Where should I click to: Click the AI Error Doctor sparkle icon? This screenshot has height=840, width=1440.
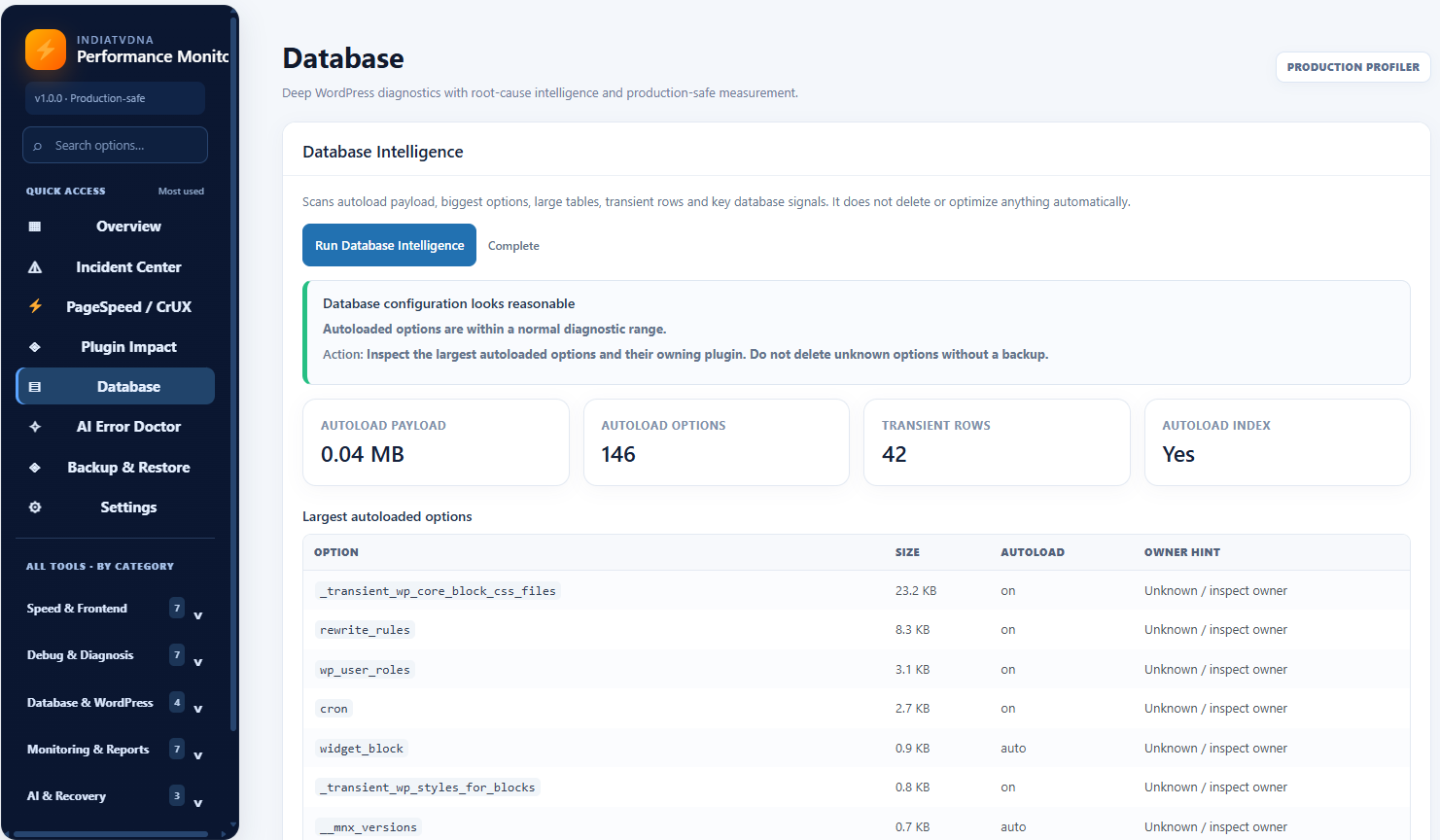pyautogui.click(x=35, y=427)
